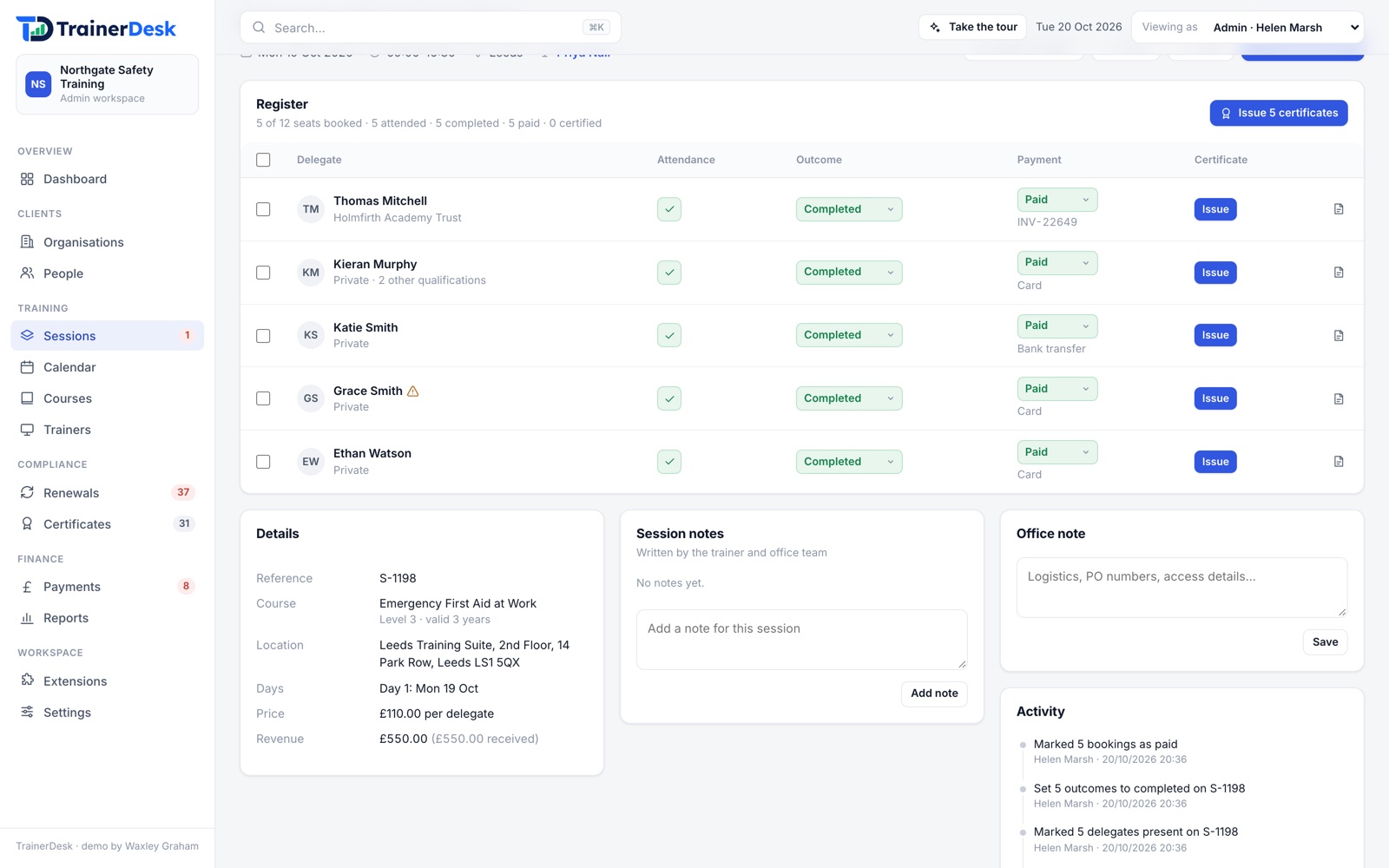
Task: Open document icon for Ethan Watson
Action: (x=1339, y=462)
